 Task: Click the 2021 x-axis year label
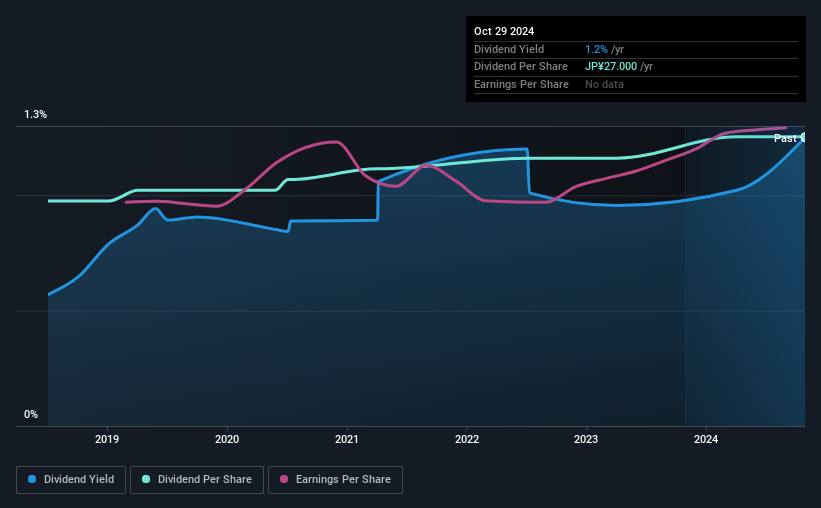coord(347,439)
